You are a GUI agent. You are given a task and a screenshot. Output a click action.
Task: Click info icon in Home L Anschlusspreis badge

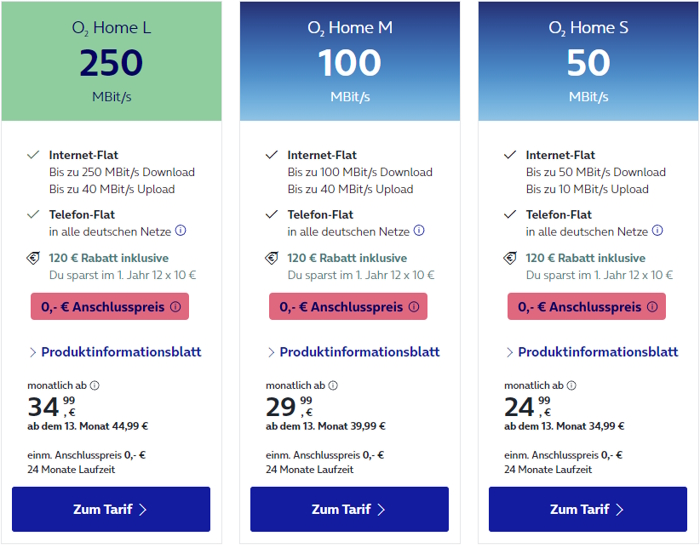click(176, 307)
